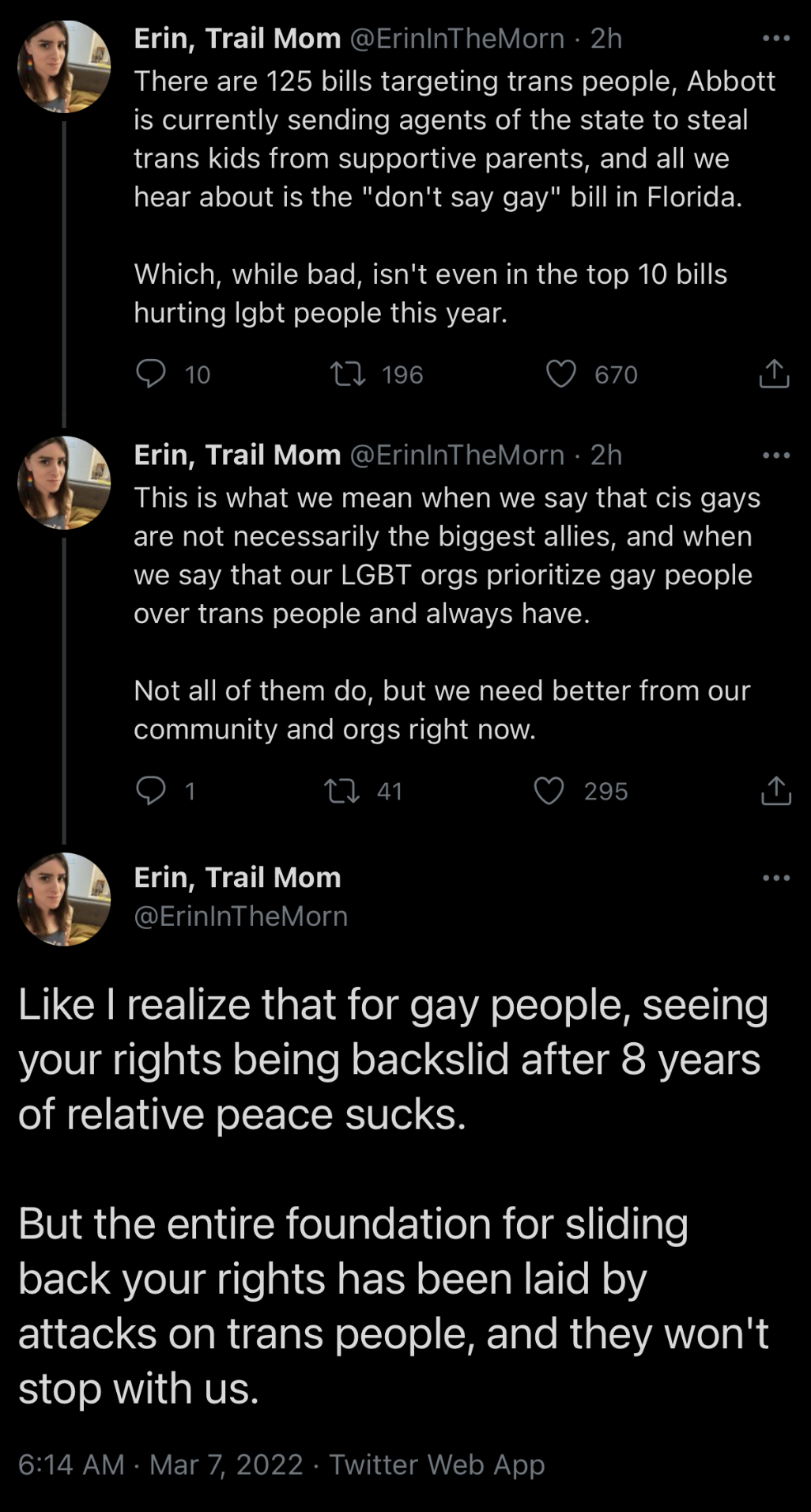Viewport: 811px width, 1512px height.
Task: Open more options on the main tweet
Action: [x=775, y=877]
